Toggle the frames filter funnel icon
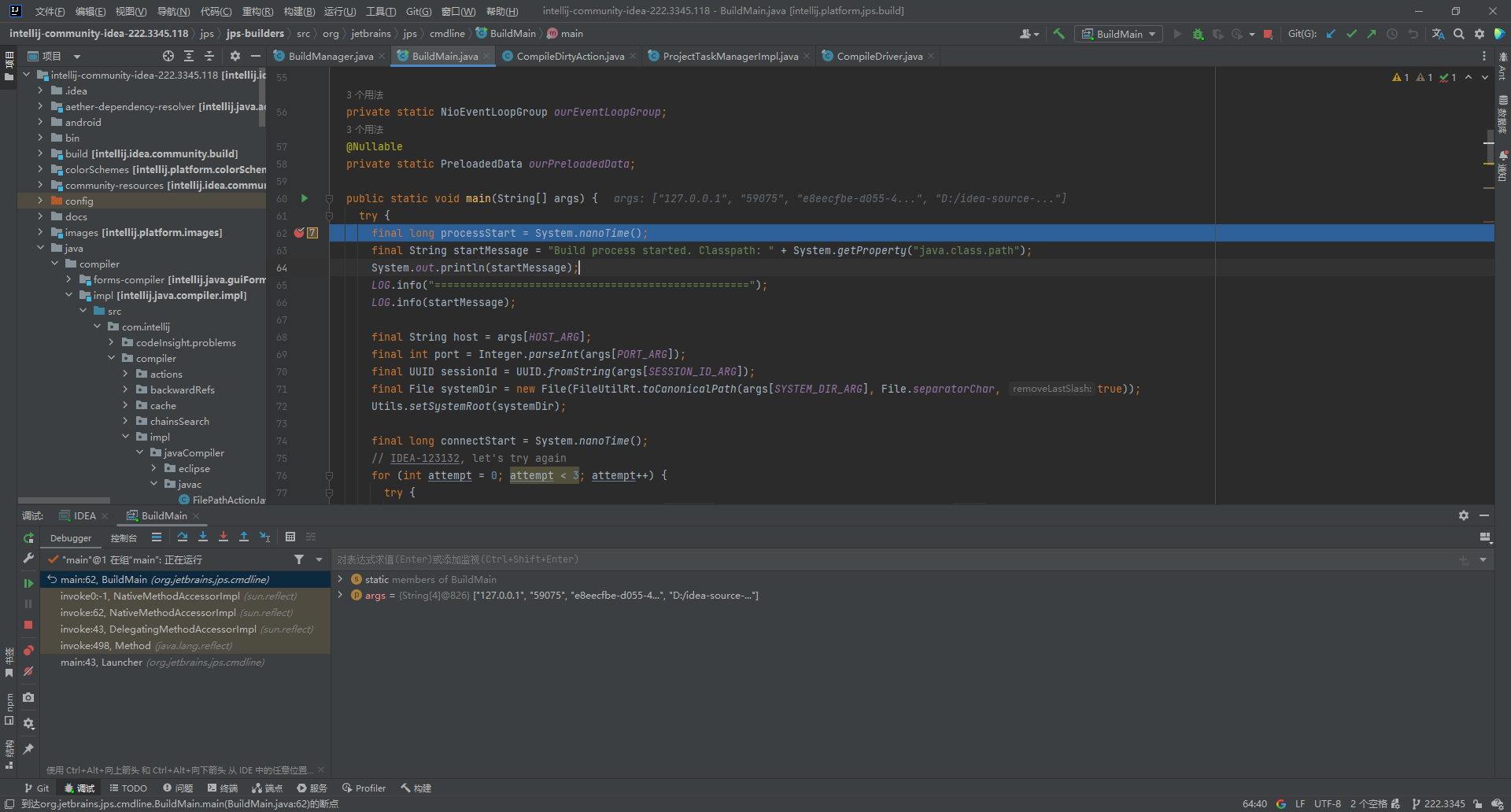Viewport: 1511px width, 812px height. click(x=298, y=559)
